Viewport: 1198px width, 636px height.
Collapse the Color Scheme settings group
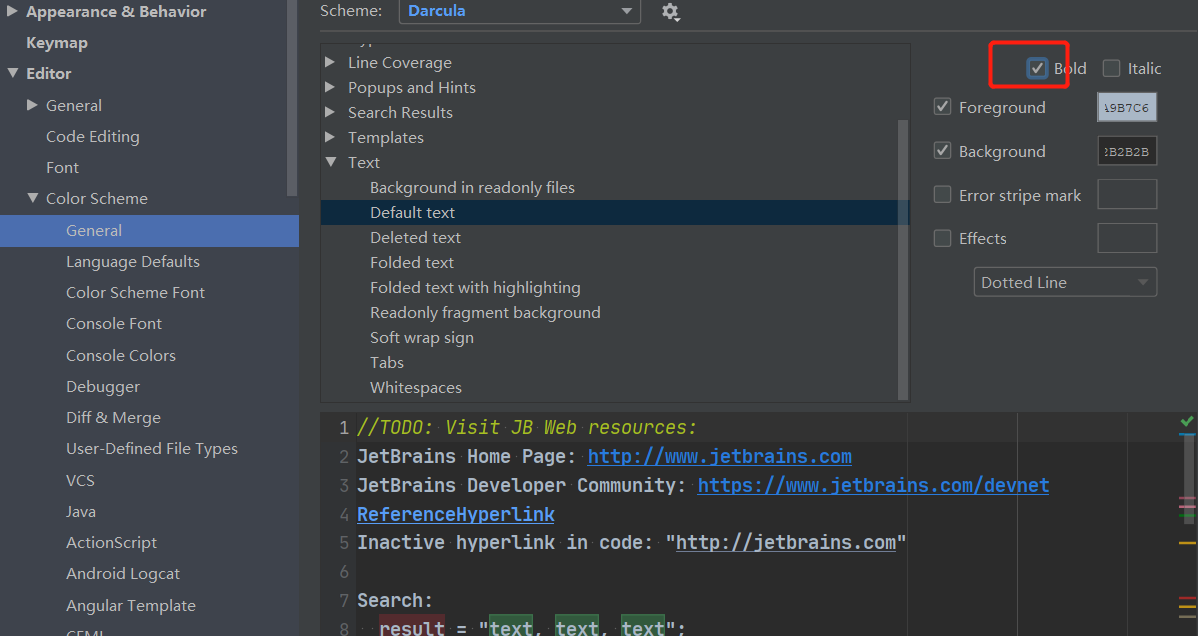[x=33, y=198]
